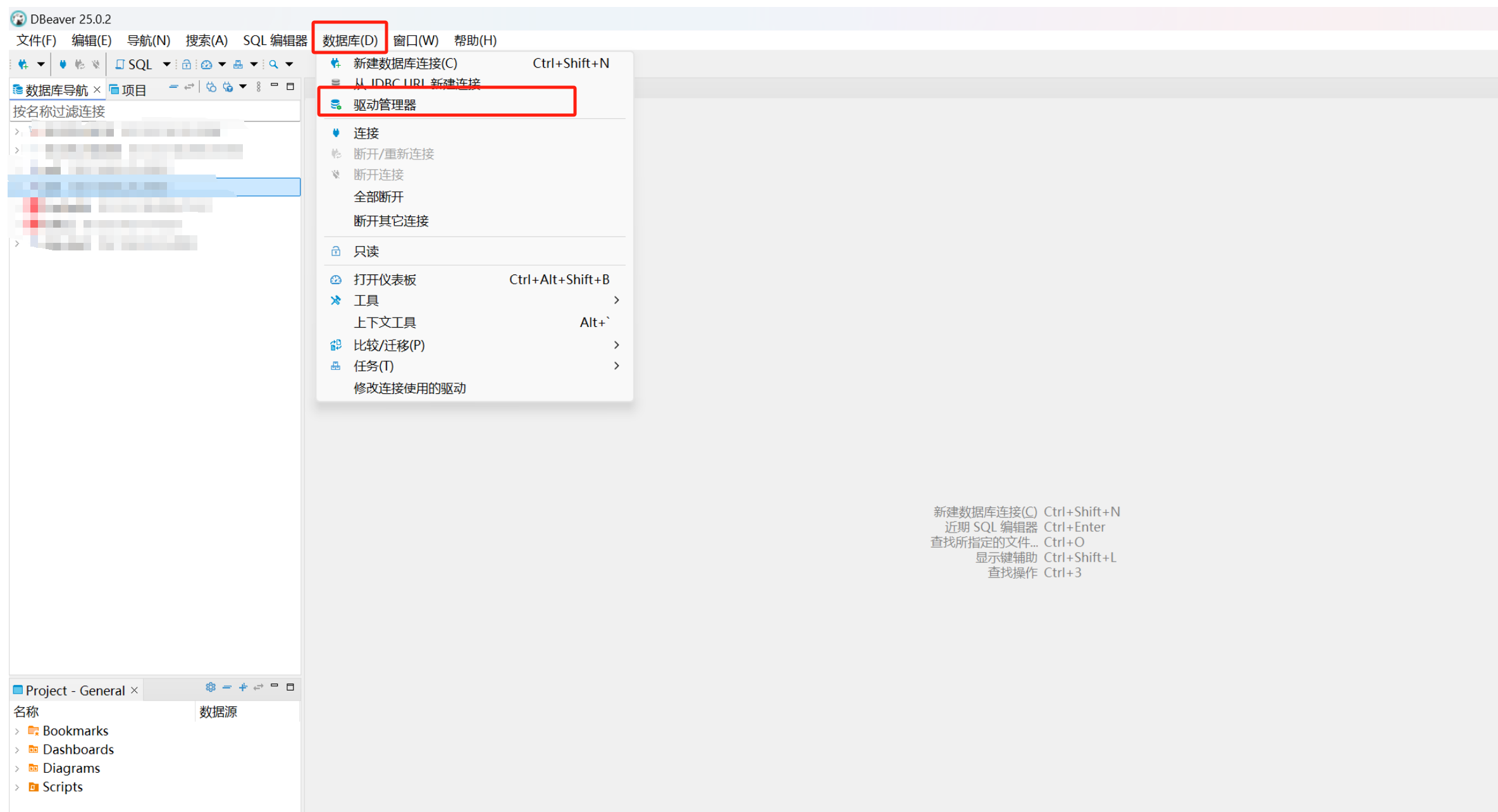Image resolution: width=1498 pixels, height=812 pixels.
Task: Click 修改连接使用的驱动 menu entry
Action: click(409, 388)
